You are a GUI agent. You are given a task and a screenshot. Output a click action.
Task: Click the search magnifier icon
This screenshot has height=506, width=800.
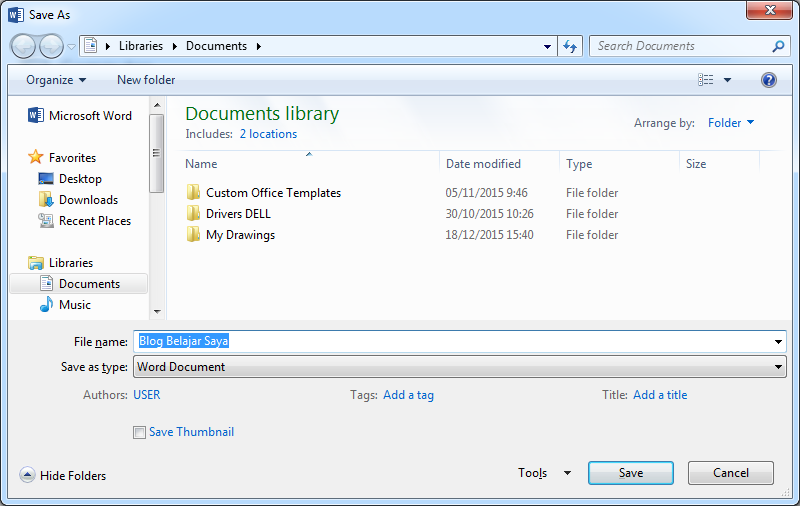coord(778,46)
